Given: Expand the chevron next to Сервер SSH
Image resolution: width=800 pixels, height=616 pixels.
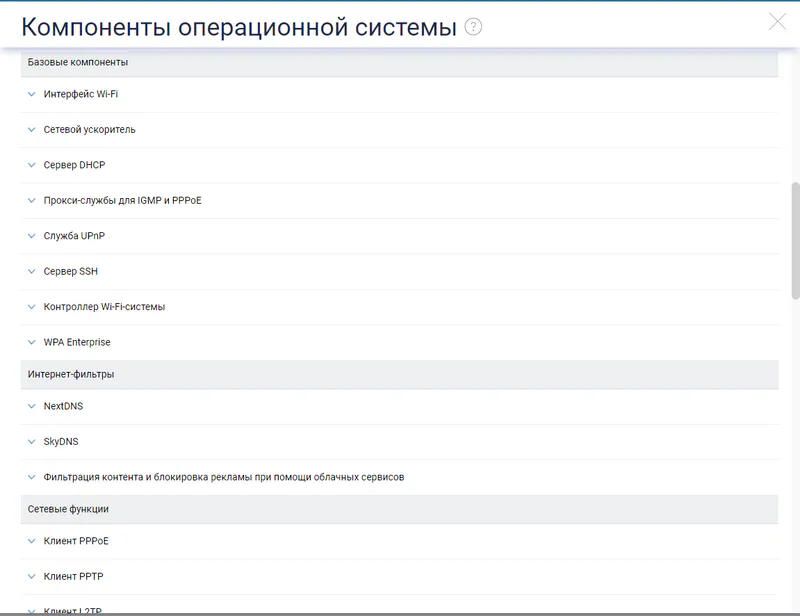Looking at the screenshot, I should point(32,272).
